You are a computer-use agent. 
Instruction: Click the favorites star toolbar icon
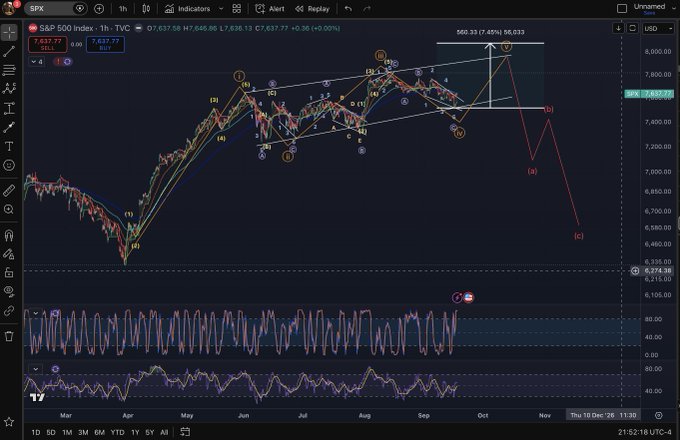coord(9,421)
